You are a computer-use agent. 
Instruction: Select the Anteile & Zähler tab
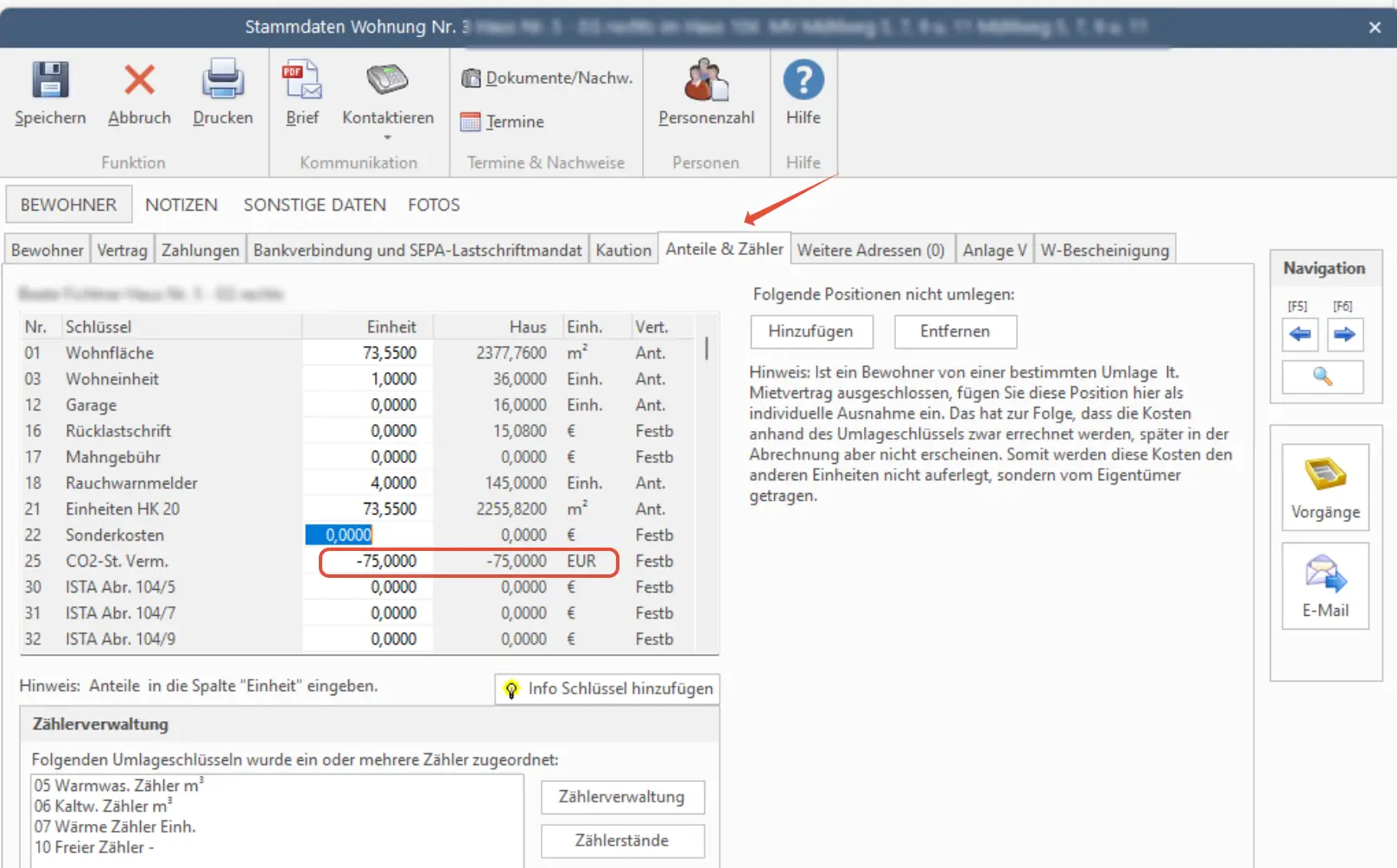coord(724,249)
